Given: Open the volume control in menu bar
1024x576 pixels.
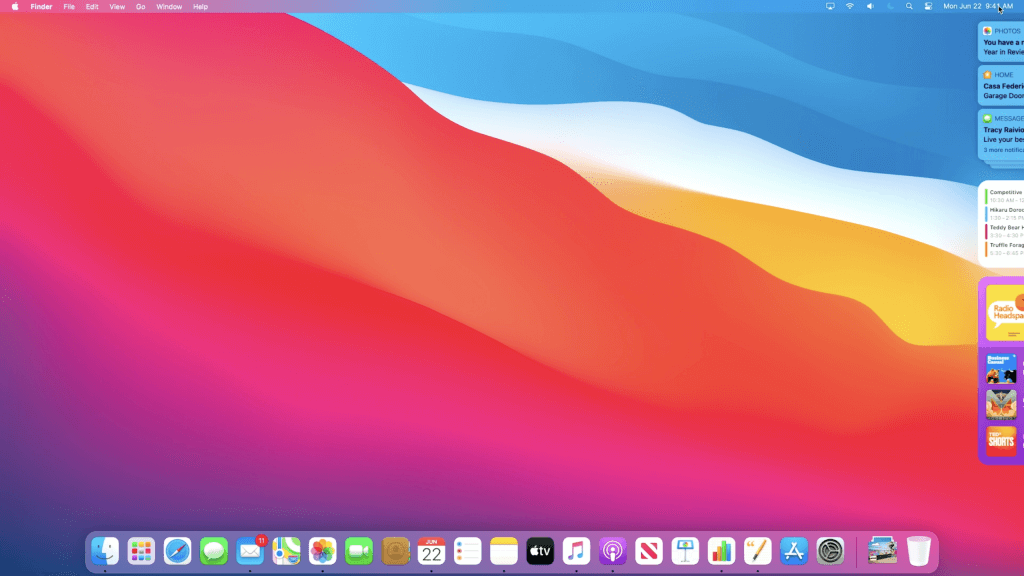Looking at the screenshot, I should click(x=870, y=7).
